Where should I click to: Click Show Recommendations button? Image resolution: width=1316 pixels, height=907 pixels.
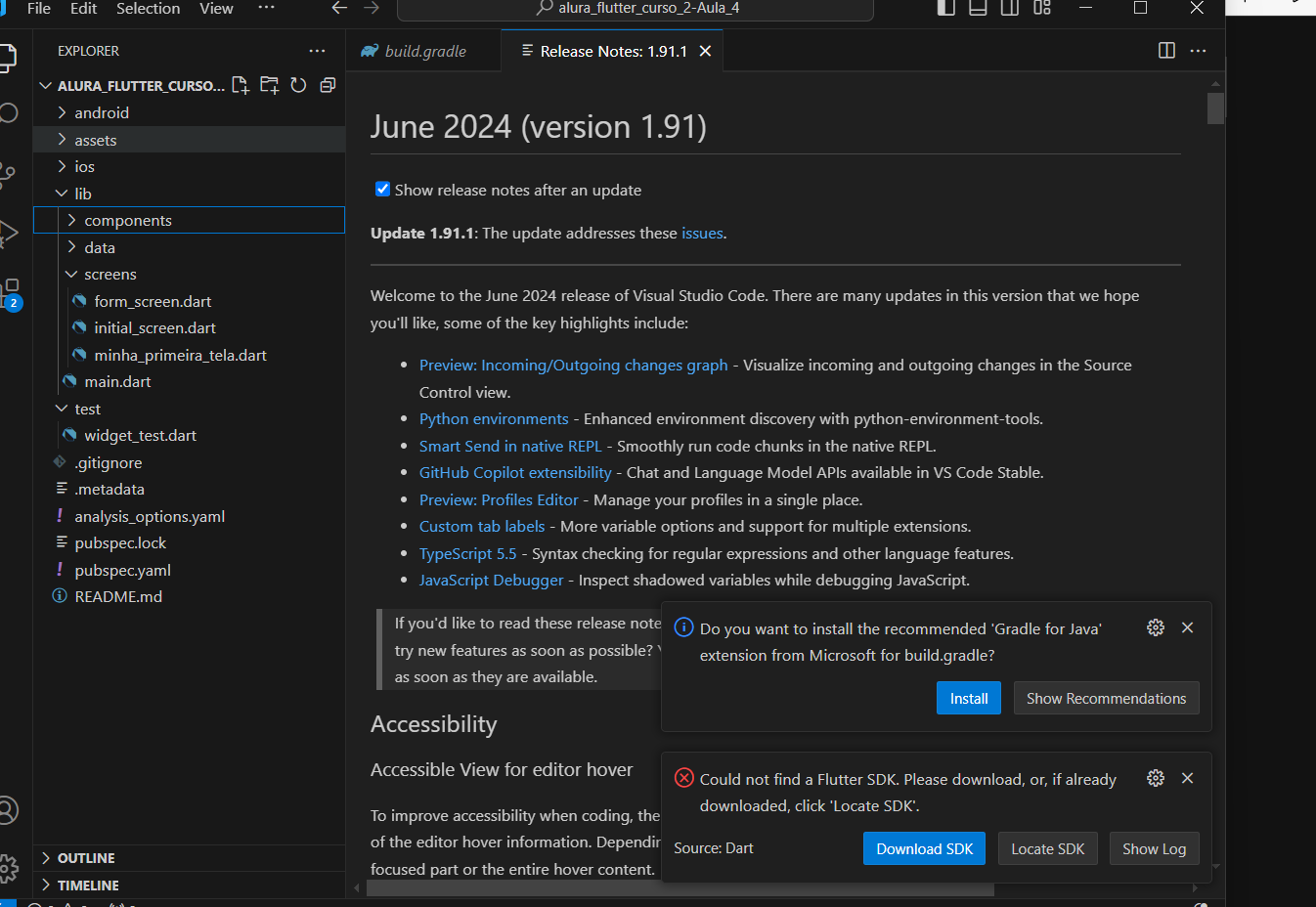pos(1106,698)
